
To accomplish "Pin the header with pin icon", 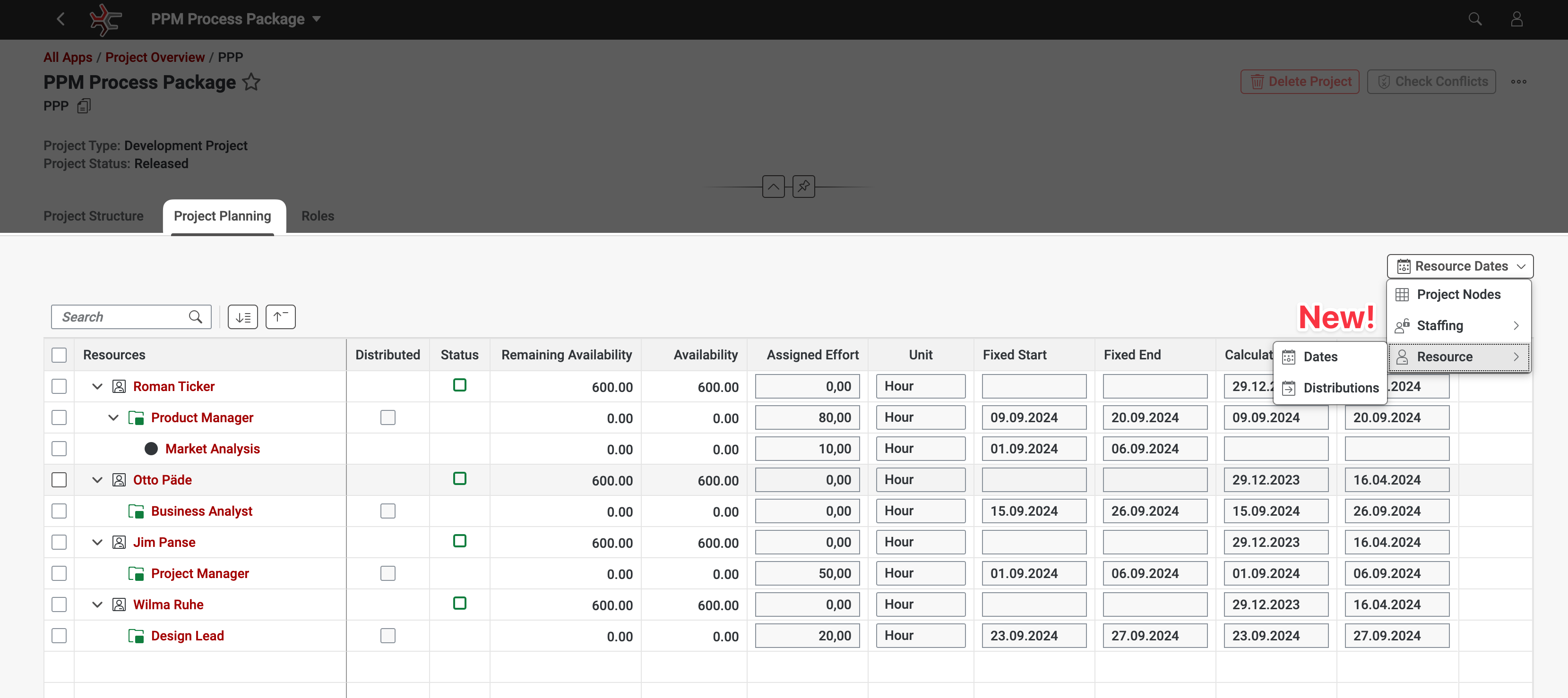I will [x=803, y=186].
